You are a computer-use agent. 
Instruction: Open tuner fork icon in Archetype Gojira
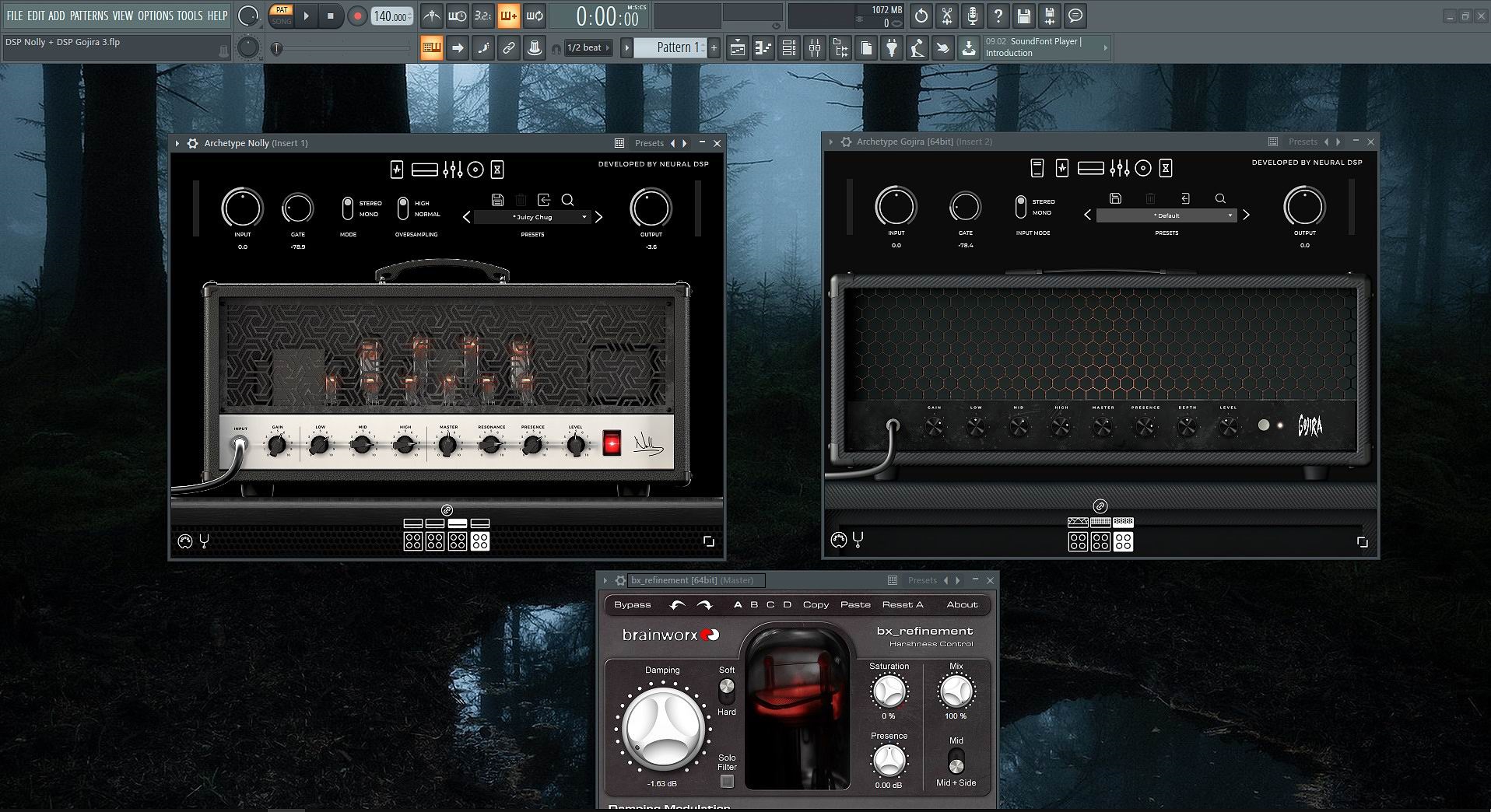coord(858,540)
